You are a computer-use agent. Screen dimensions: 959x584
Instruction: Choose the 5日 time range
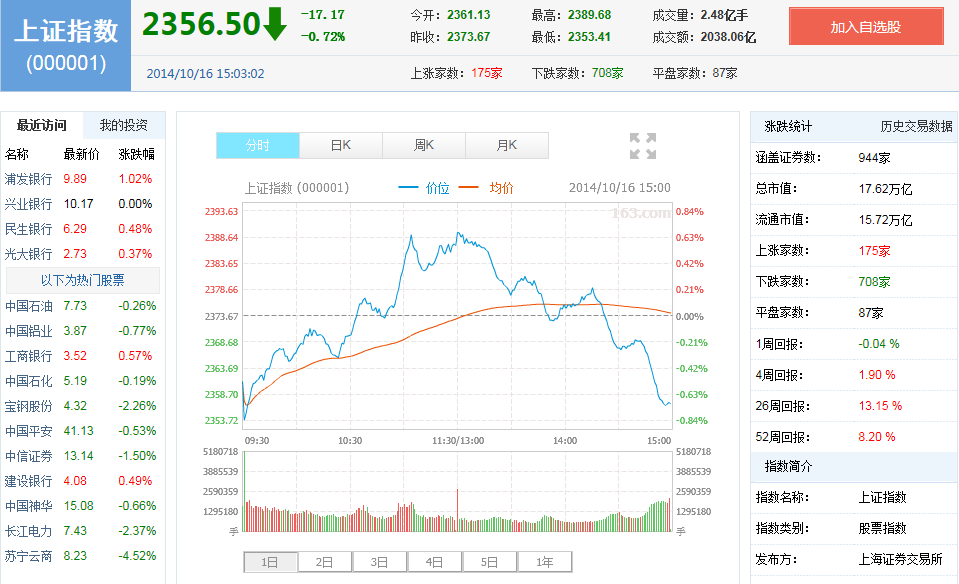489,562
